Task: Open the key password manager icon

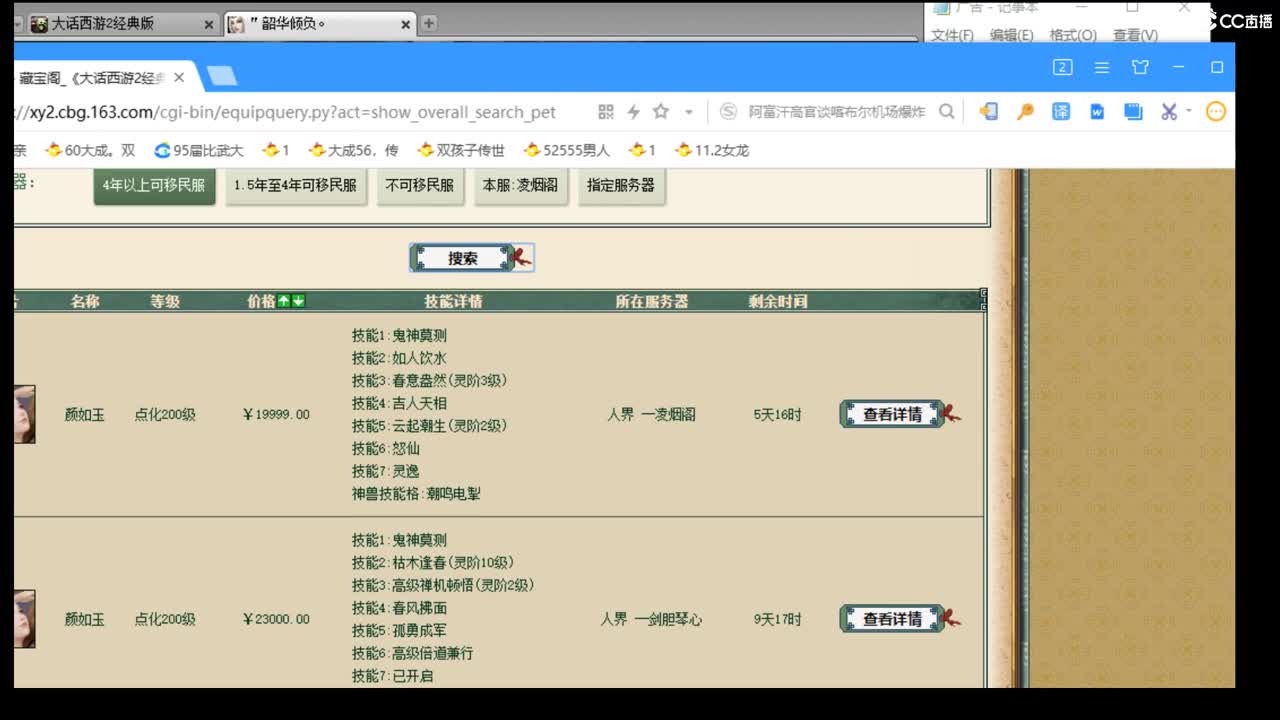Action: point(1025,112)
